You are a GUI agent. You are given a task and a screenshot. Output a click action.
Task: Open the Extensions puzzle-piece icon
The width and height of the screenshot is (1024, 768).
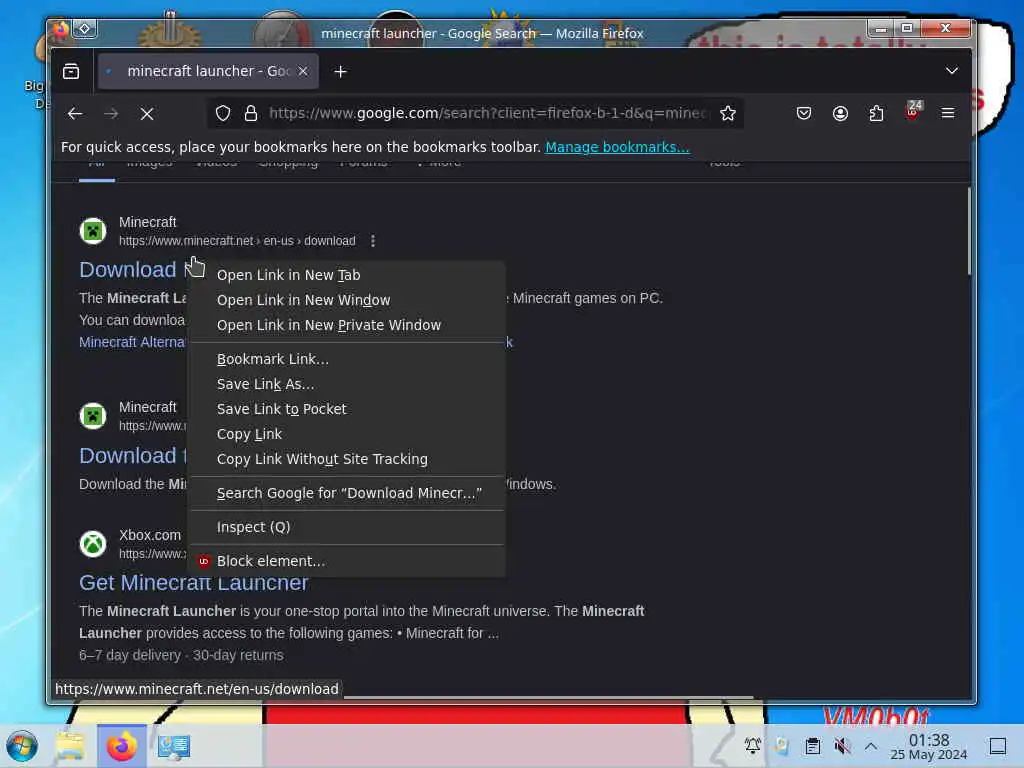[x=876, y=114]
